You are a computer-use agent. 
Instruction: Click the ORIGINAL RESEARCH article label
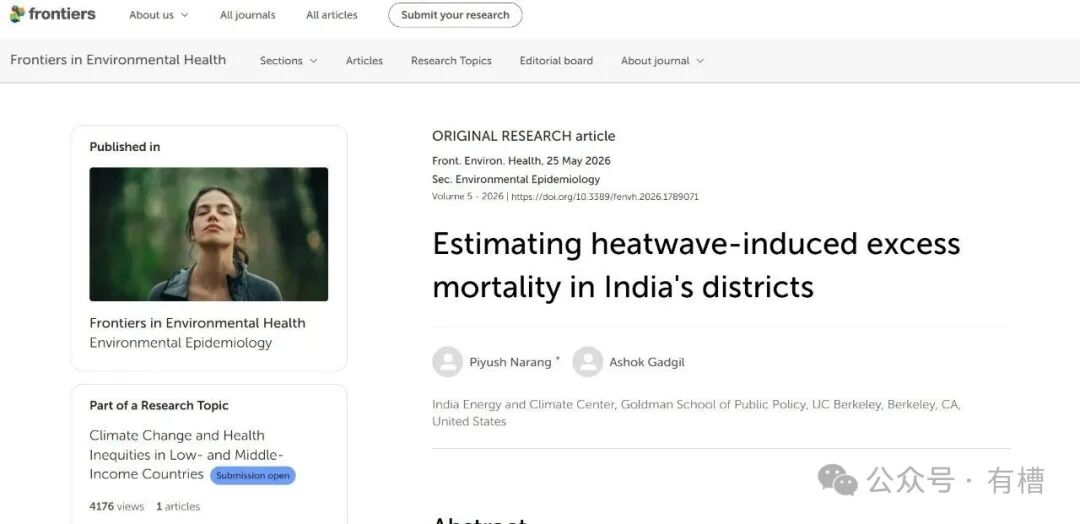tap(523, 136)
